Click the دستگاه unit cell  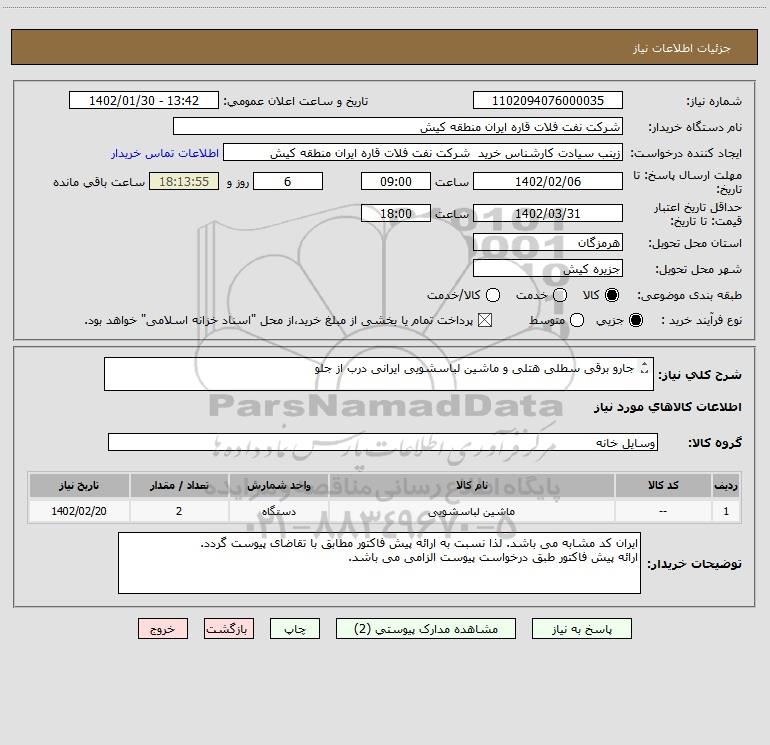click(x=278, y=511)
